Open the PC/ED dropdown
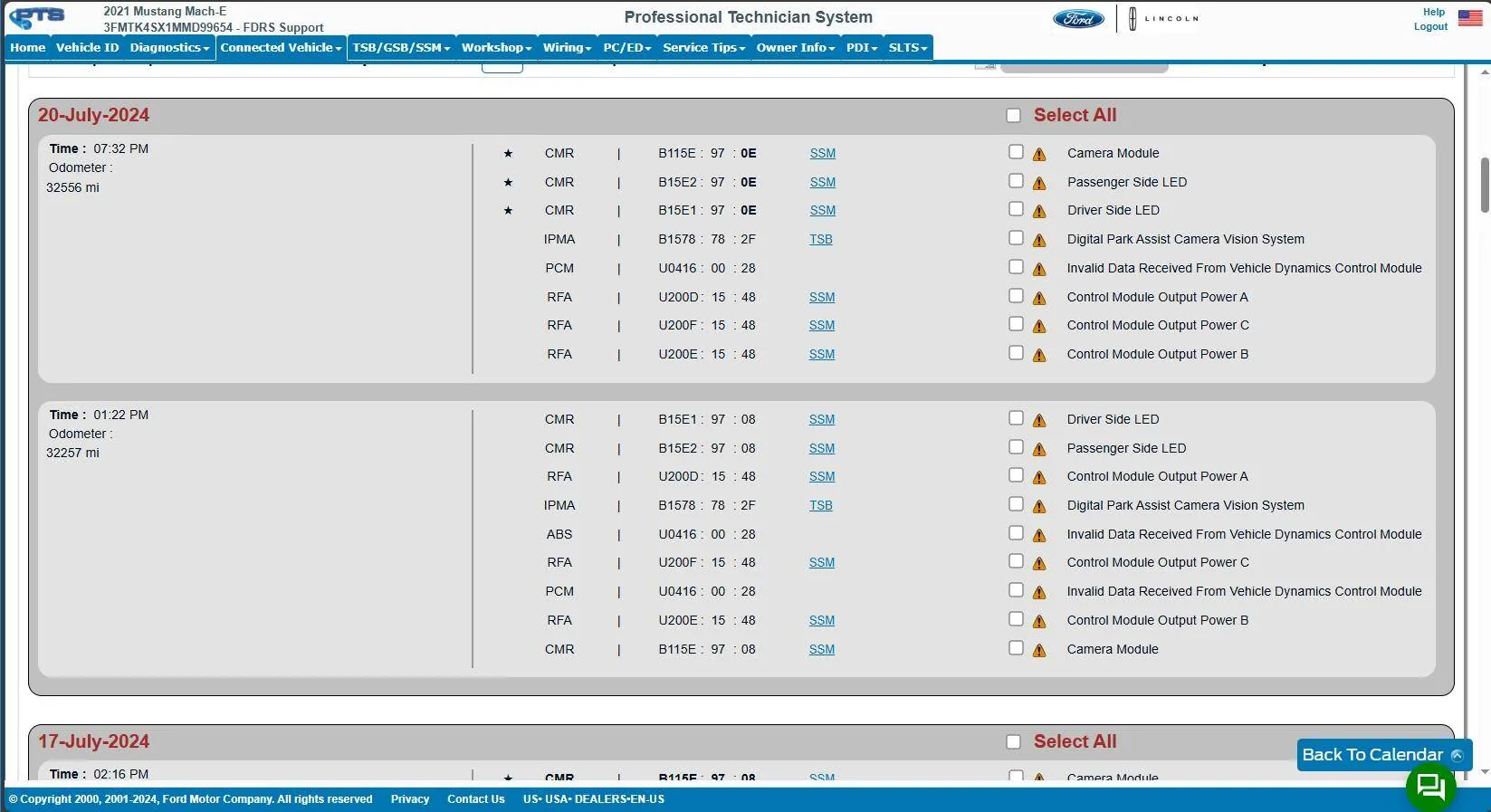The width and height of the screenshot is (1491, 812). [627, 48]
